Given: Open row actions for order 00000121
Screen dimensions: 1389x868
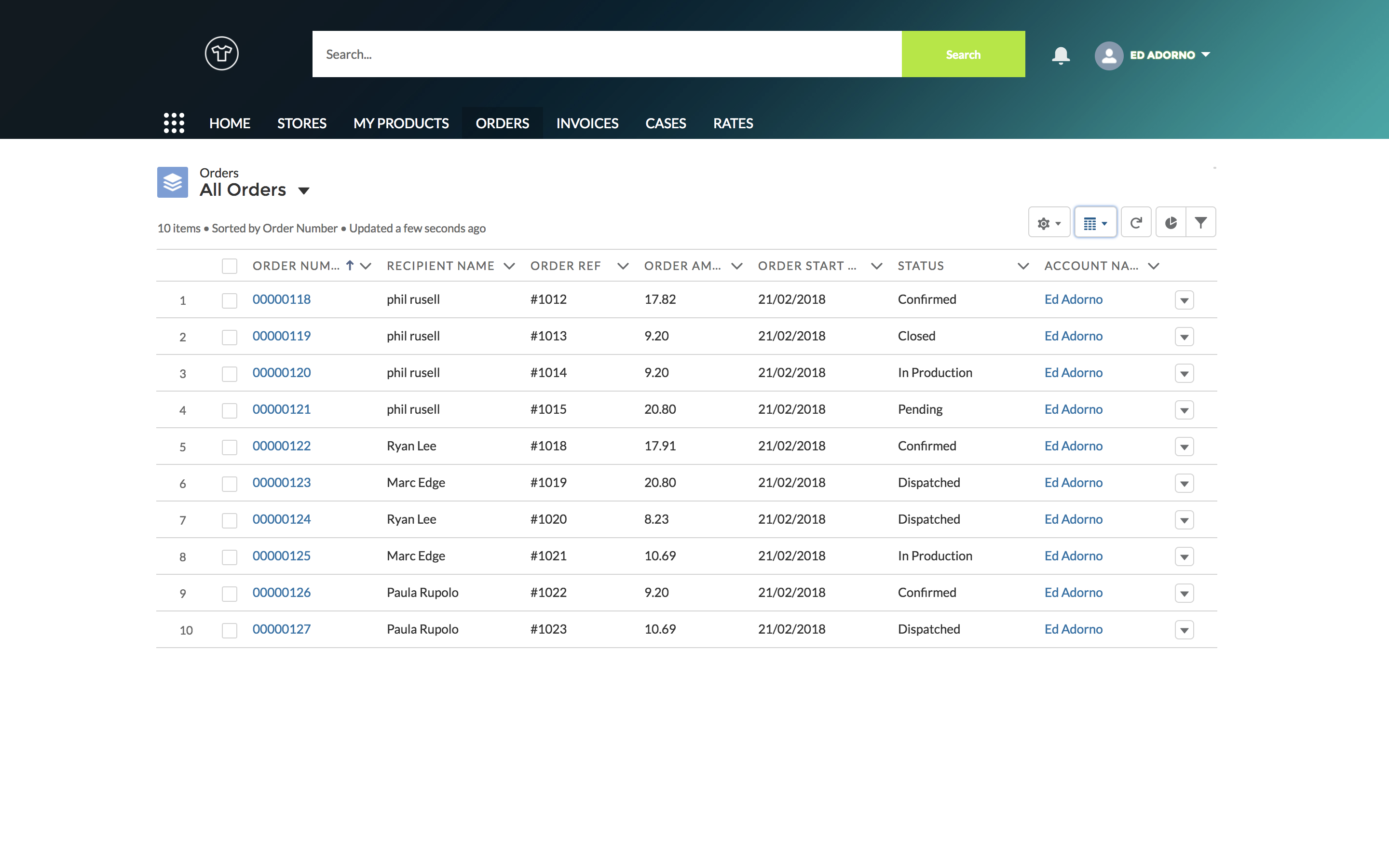Looking at the screenshot, I should 1184,410.
